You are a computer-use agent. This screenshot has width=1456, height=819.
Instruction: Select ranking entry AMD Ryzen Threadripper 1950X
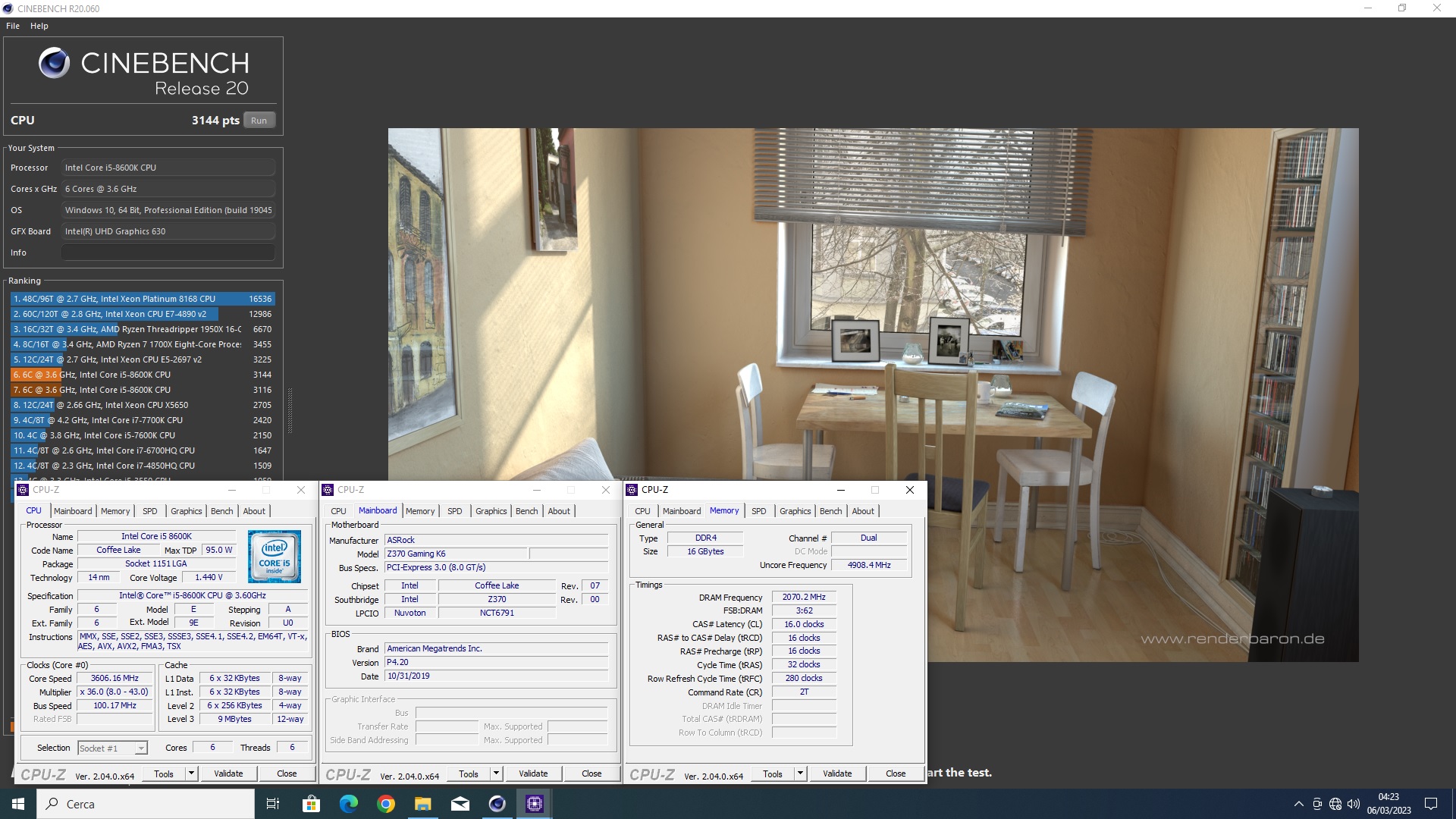[x=142, y=329]
